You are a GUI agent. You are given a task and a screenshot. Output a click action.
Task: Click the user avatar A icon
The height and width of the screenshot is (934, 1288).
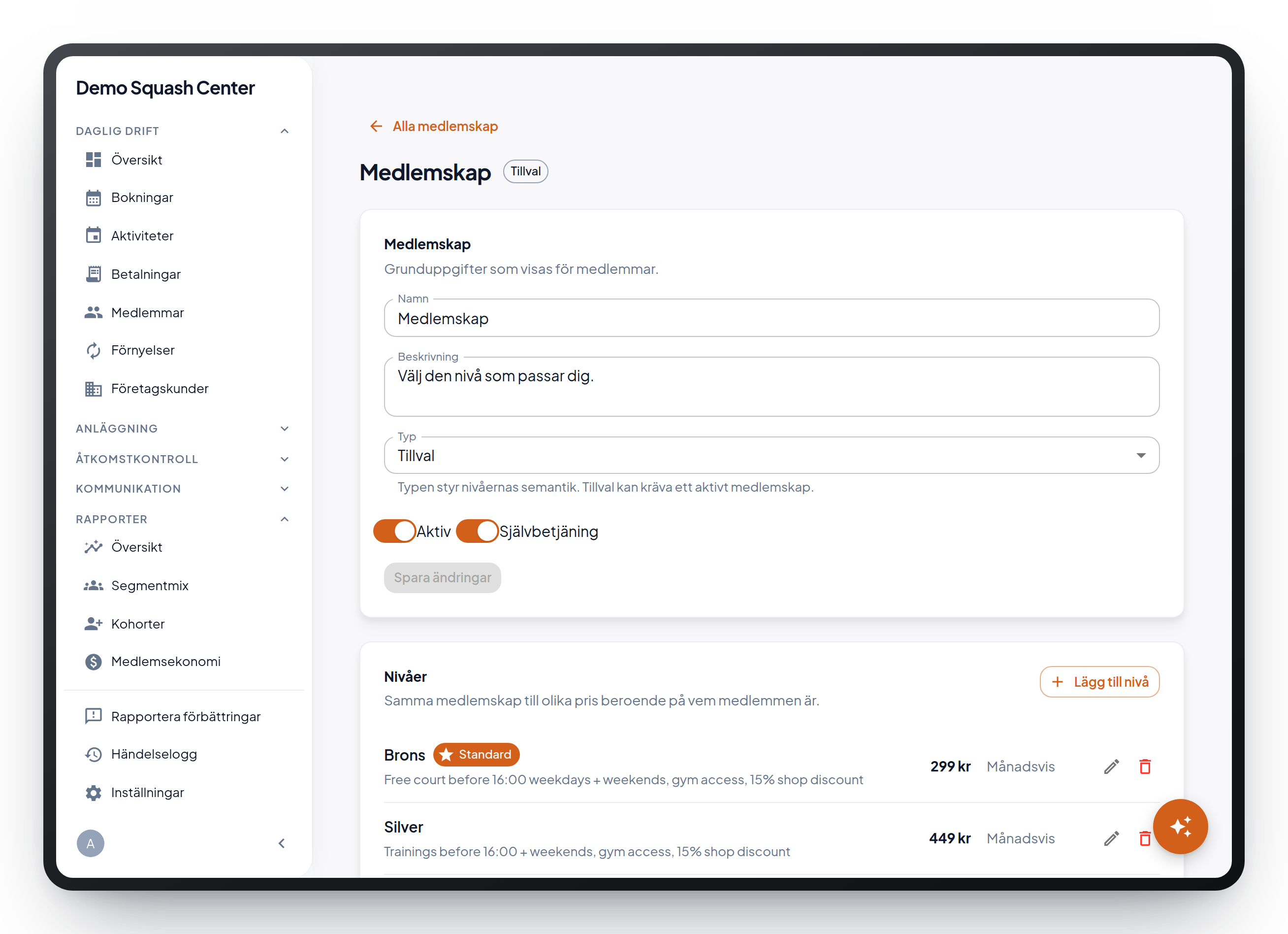(90, 844)
